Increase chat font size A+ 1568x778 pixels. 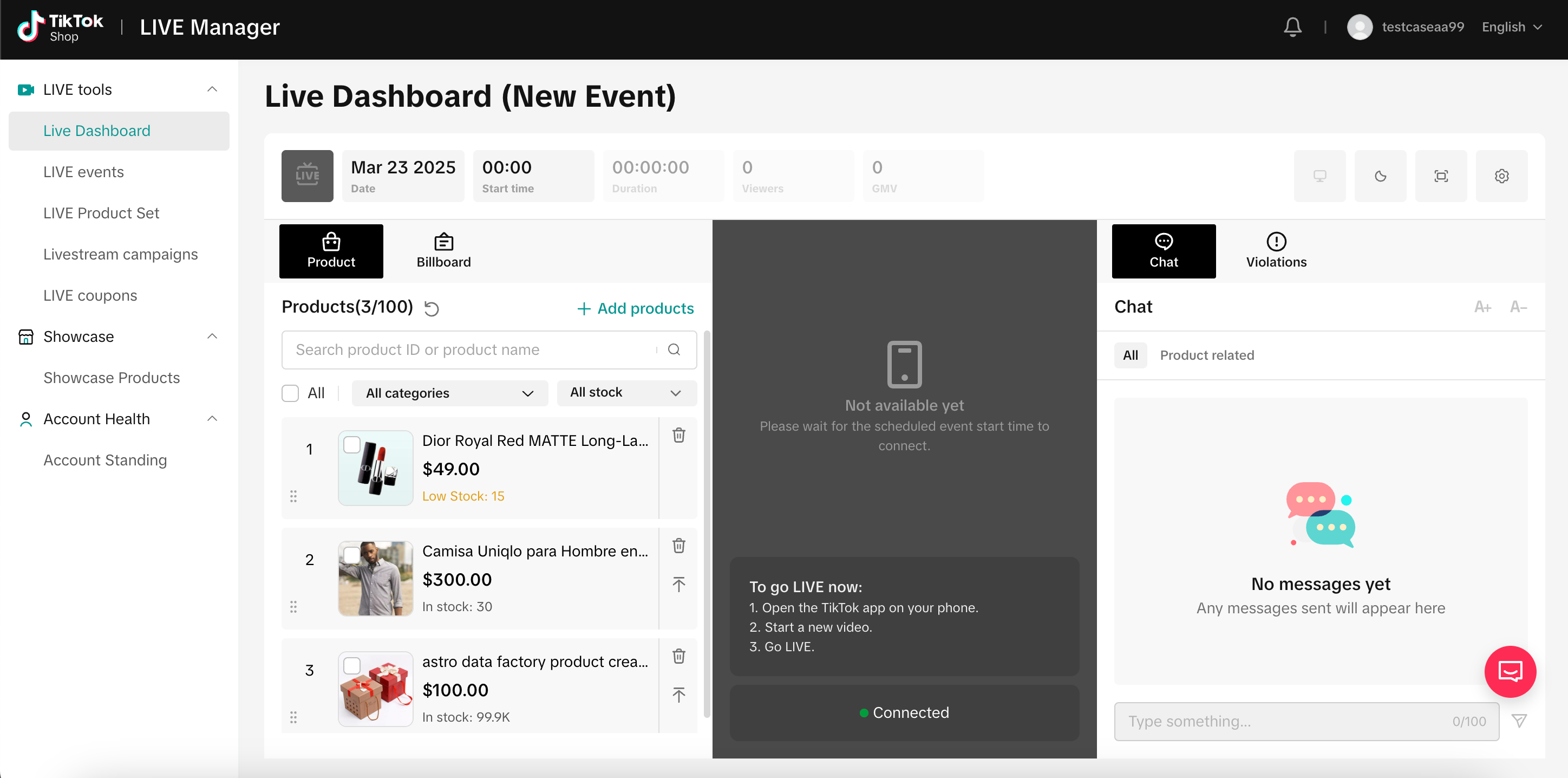[1483, 307]
